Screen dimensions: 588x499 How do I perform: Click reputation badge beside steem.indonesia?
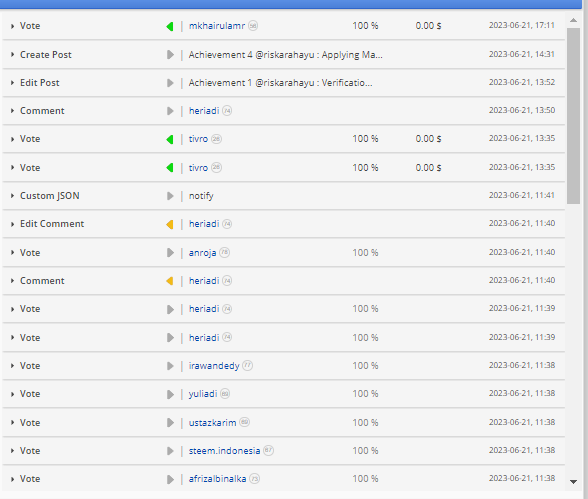pyautogui.click(x=268, y=450)
